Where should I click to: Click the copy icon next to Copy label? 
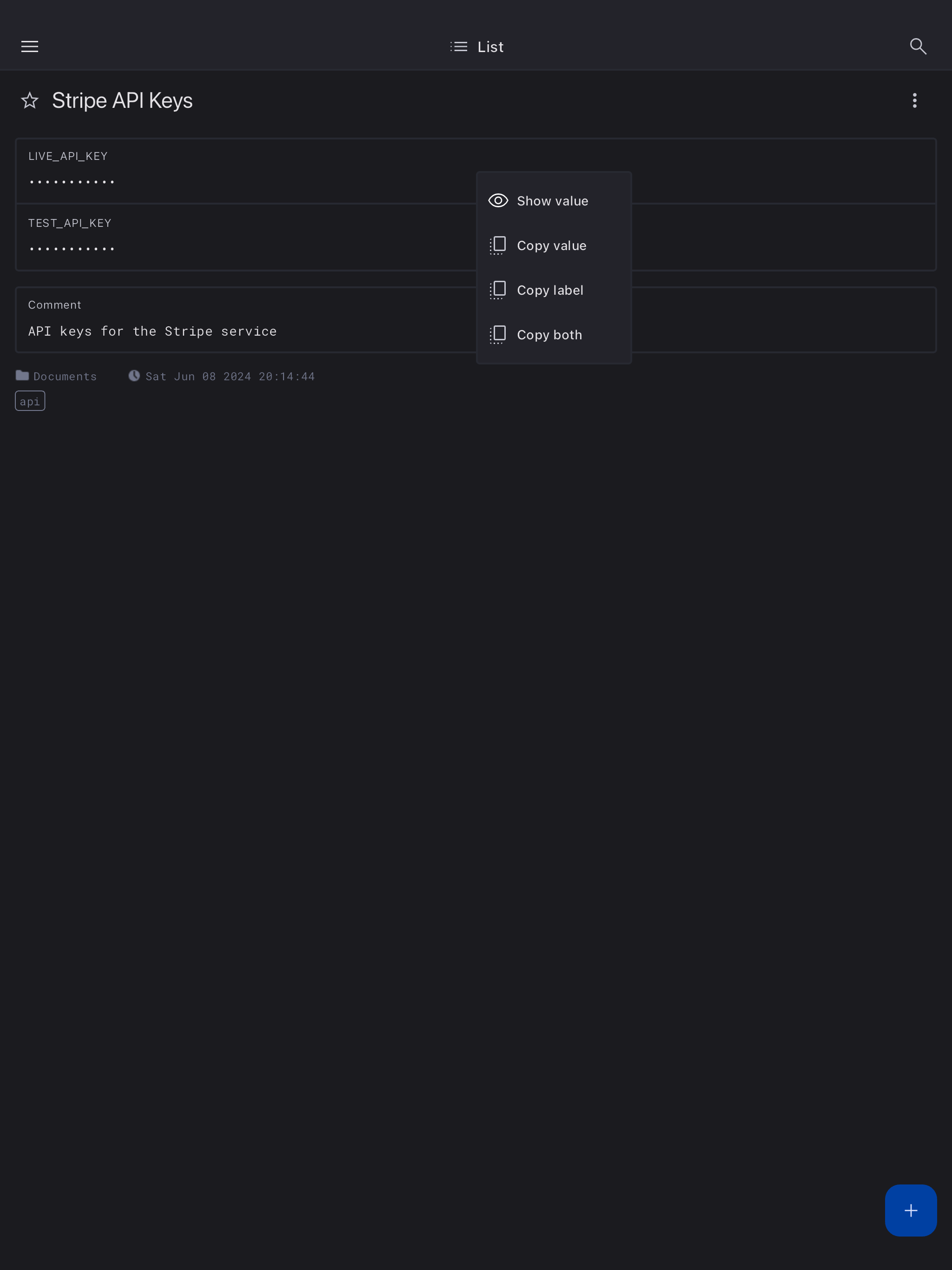498,291
